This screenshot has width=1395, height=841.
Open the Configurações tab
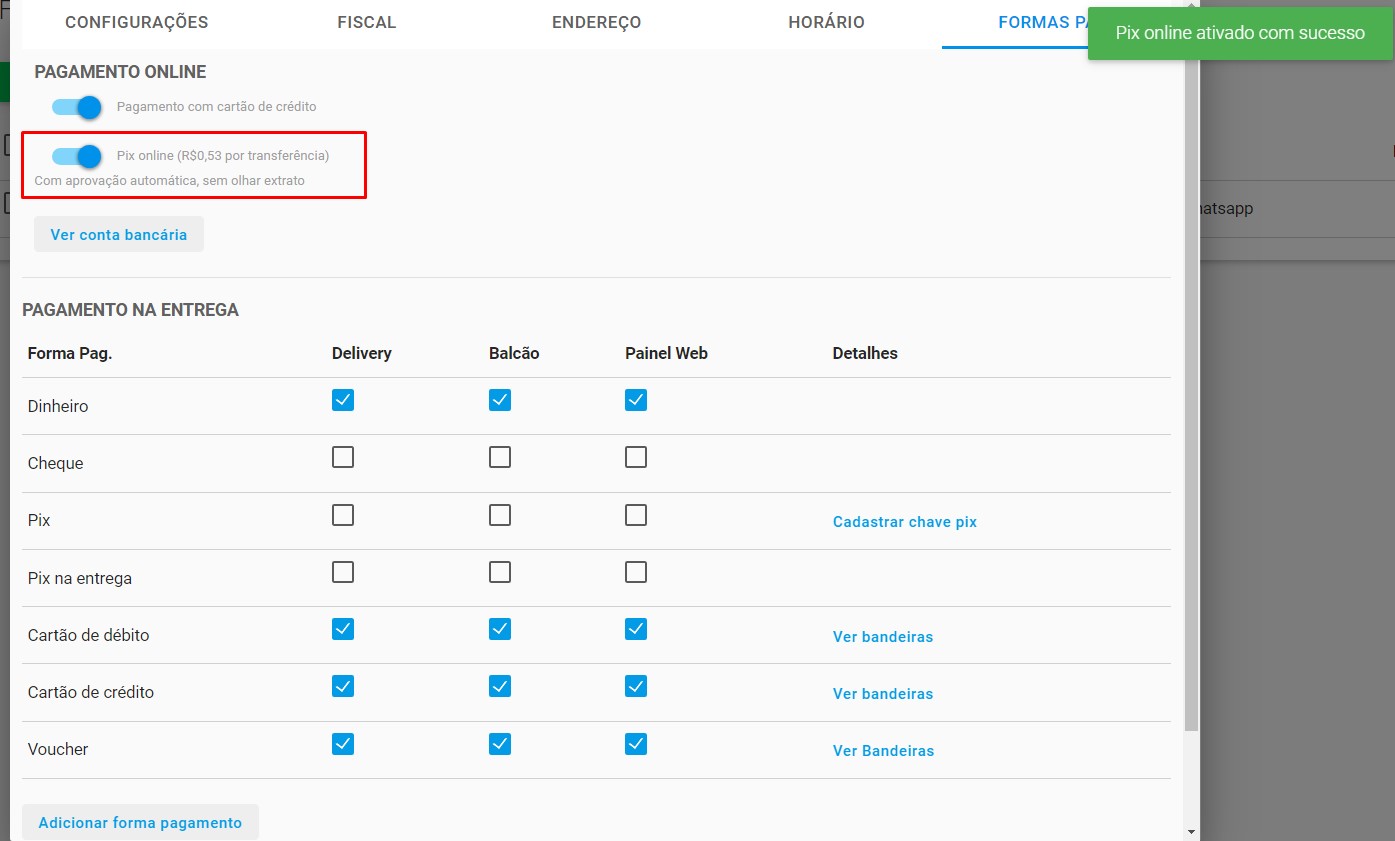click(x=137, y=22)
